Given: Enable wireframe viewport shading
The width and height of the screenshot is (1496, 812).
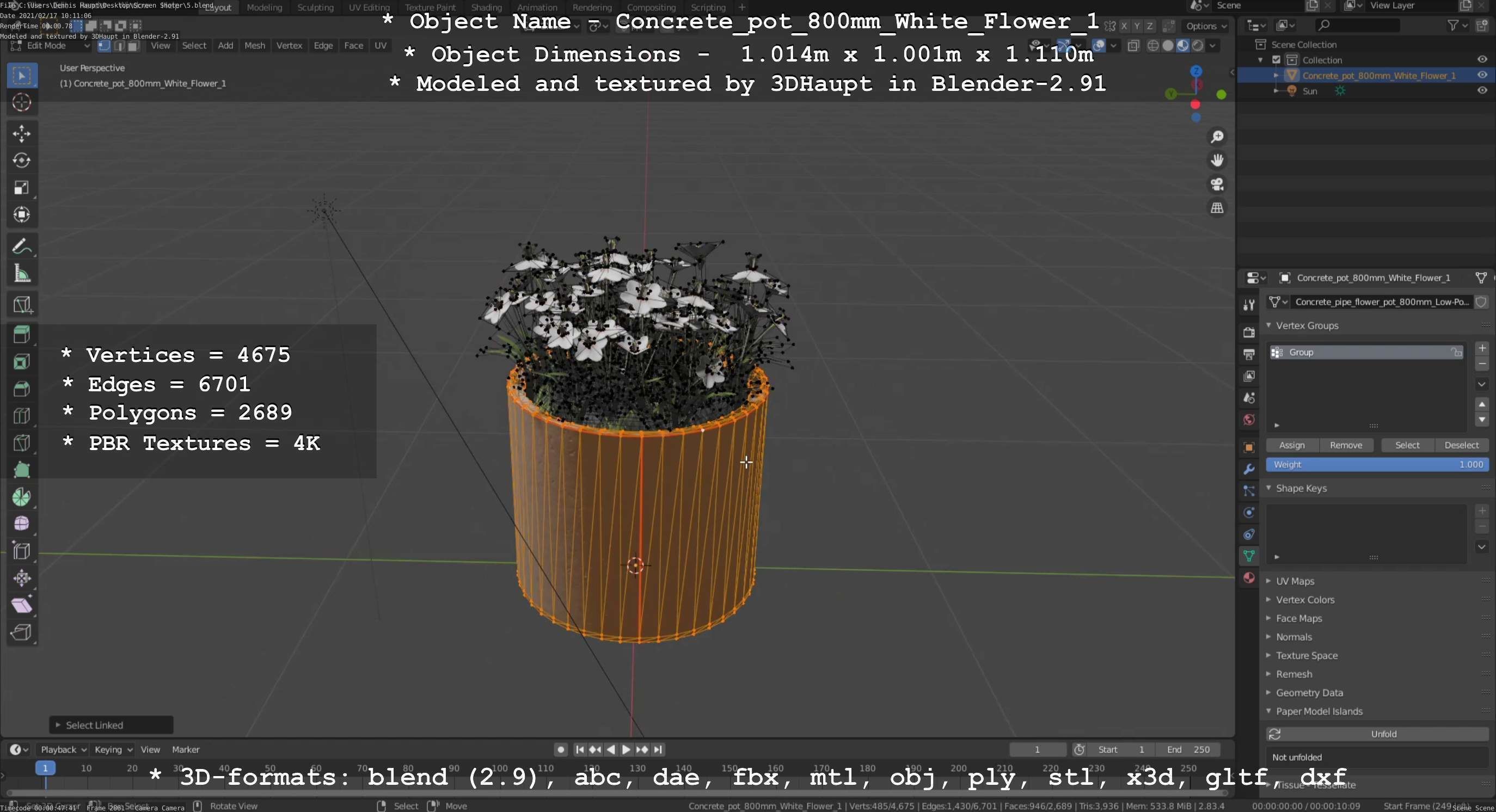Looking at the screenshot, I should click(1154, 46).
